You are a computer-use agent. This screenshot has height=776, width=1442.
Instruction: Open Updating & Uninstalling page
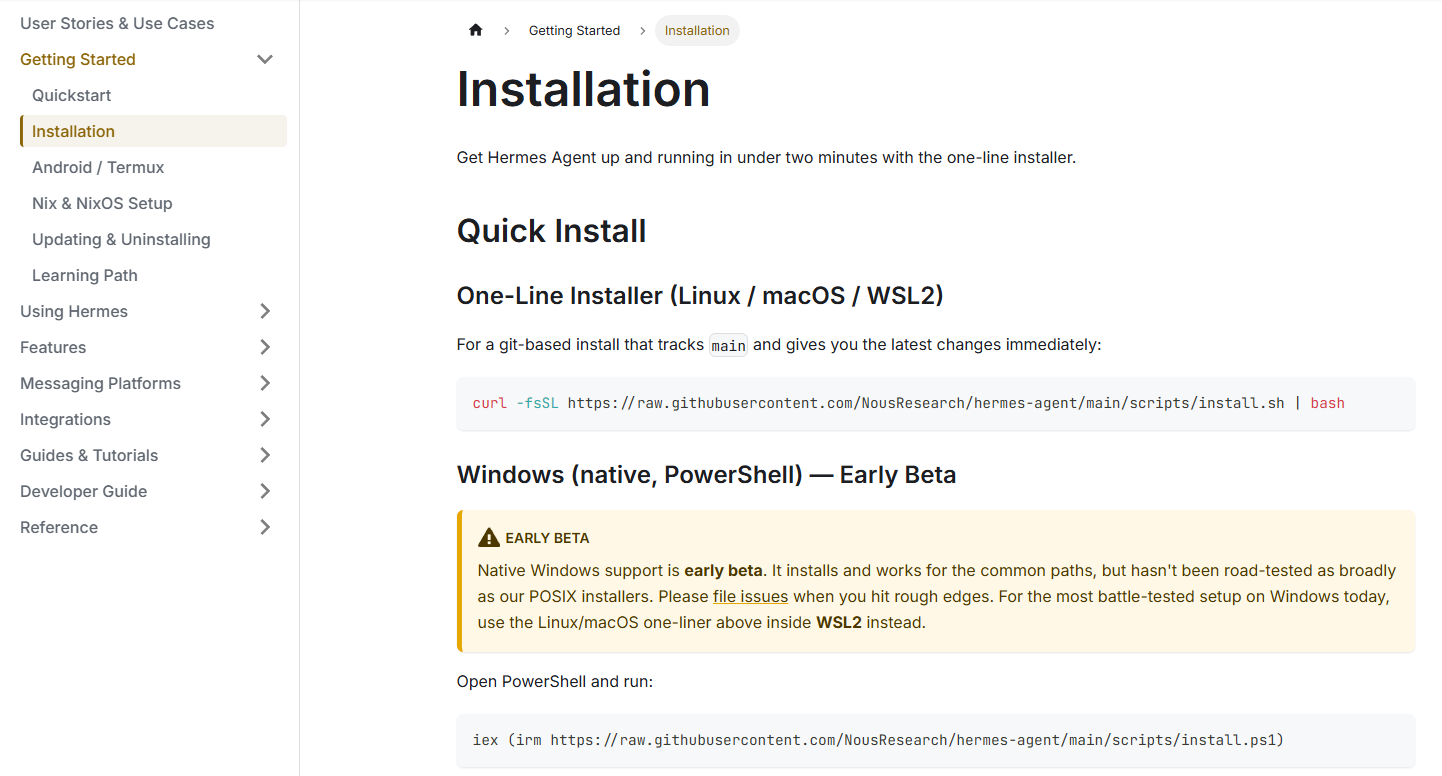(x=121, y=239)
